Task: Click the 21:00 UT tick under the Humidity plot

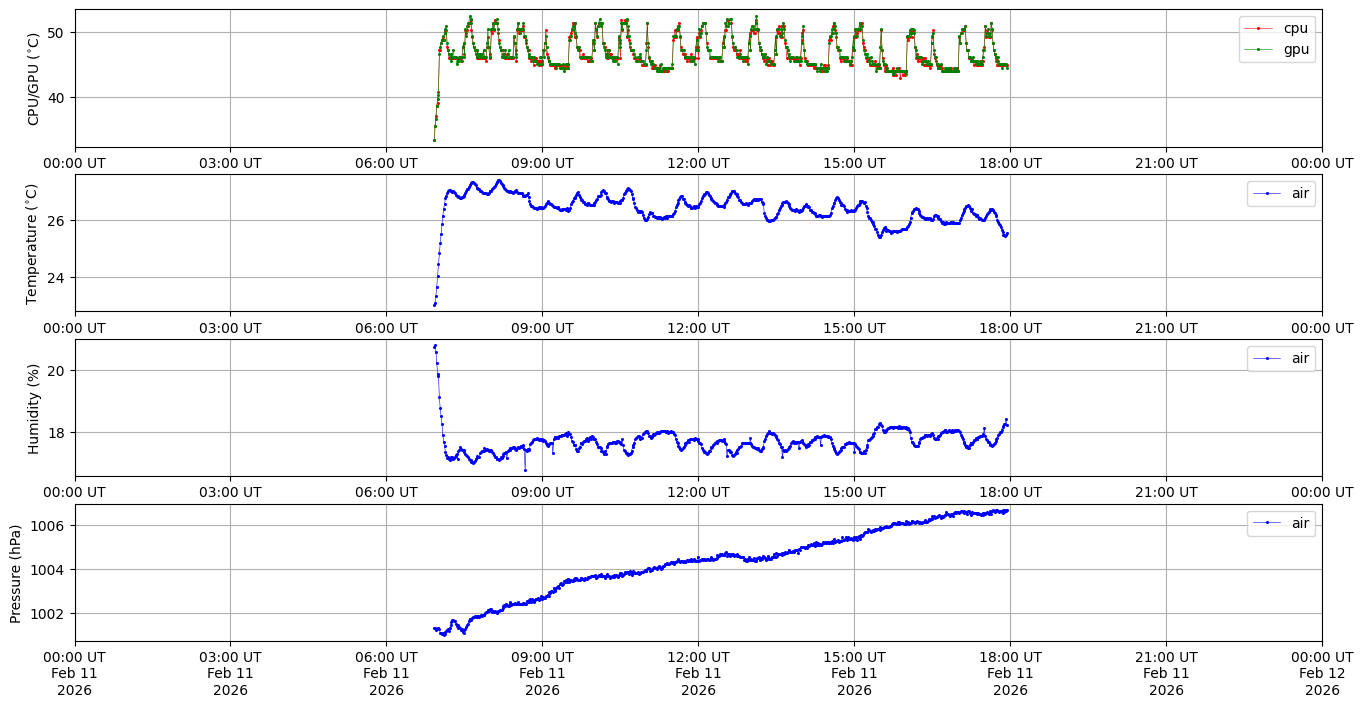Action: point(1166,491)
